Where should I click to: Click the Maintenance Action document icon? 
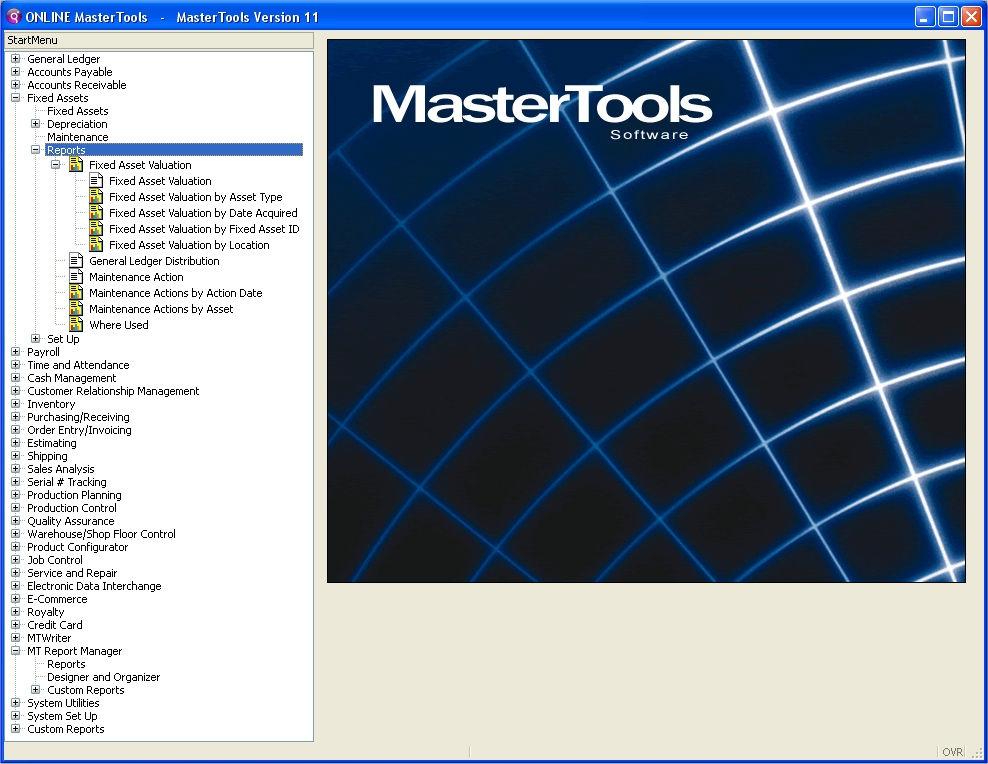(x=76, y=277)
